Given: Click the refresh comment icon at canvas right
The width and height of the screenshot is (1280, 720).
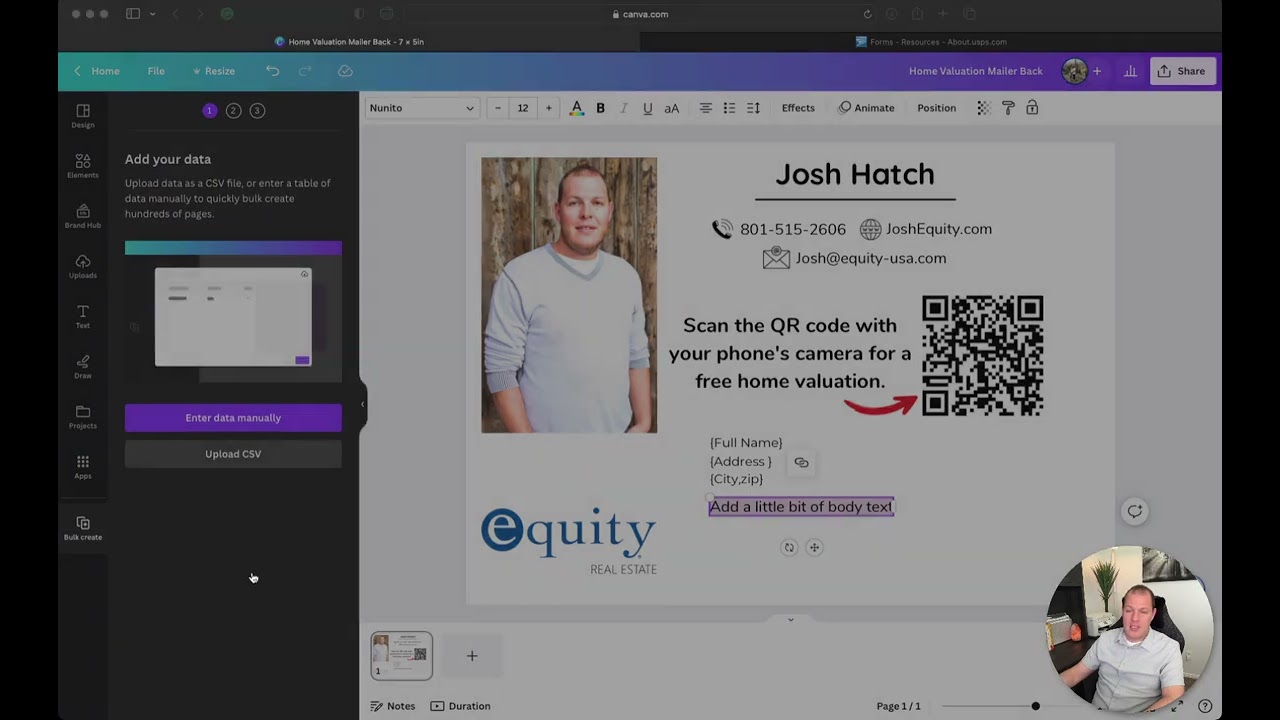Looking at the screenshot, I should (x=1135, y=511).
